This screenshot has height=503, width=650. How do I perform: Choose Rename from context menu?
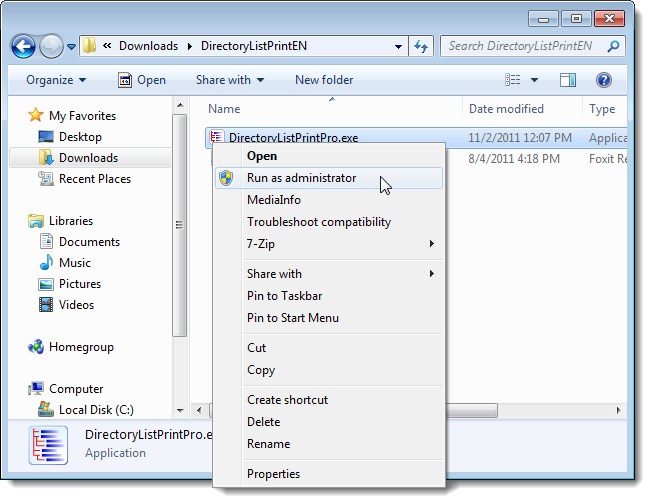tap(329, 444)
